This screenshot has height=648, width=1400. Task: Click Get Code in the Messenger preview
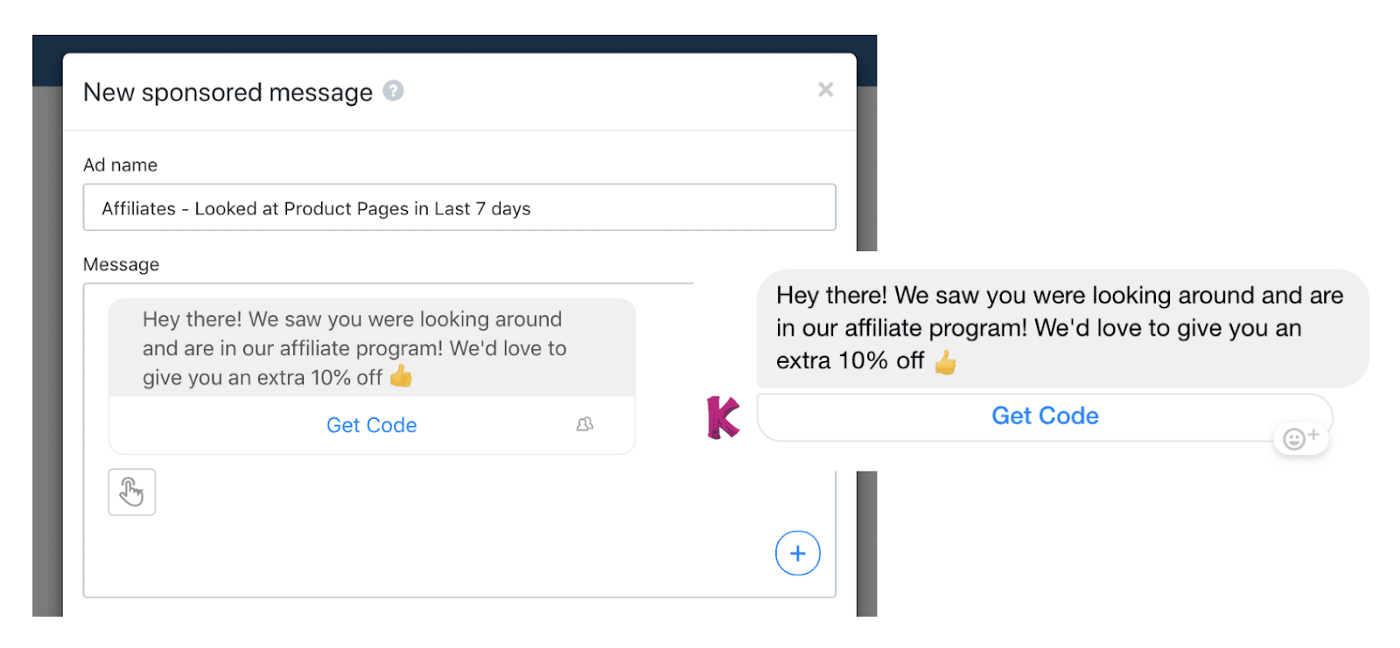[1045, 416]
